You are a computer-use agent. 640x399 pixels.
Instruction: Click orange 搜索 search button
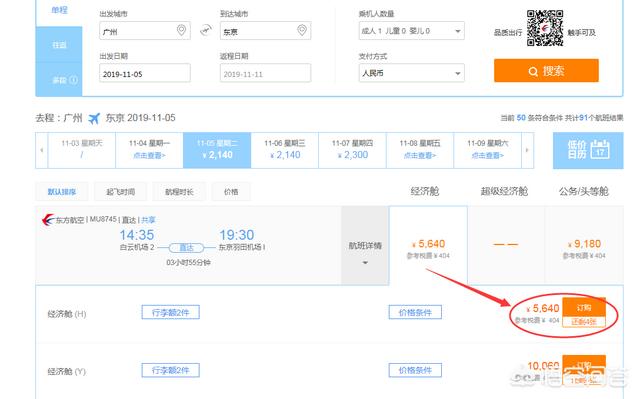pyautogui.click(x=546, y=71)
